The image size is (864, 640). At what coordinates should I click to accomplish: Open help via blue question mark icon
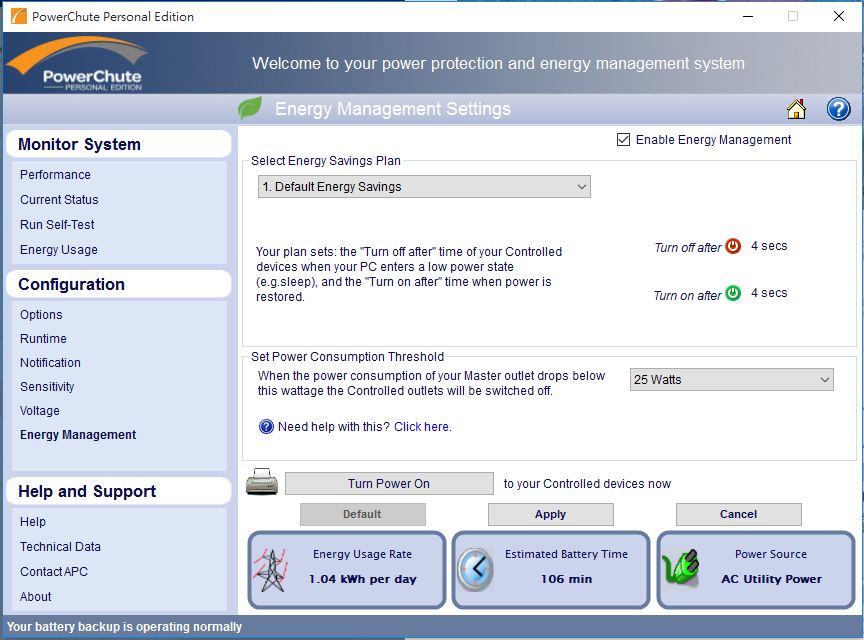click(x=838, y=109)
